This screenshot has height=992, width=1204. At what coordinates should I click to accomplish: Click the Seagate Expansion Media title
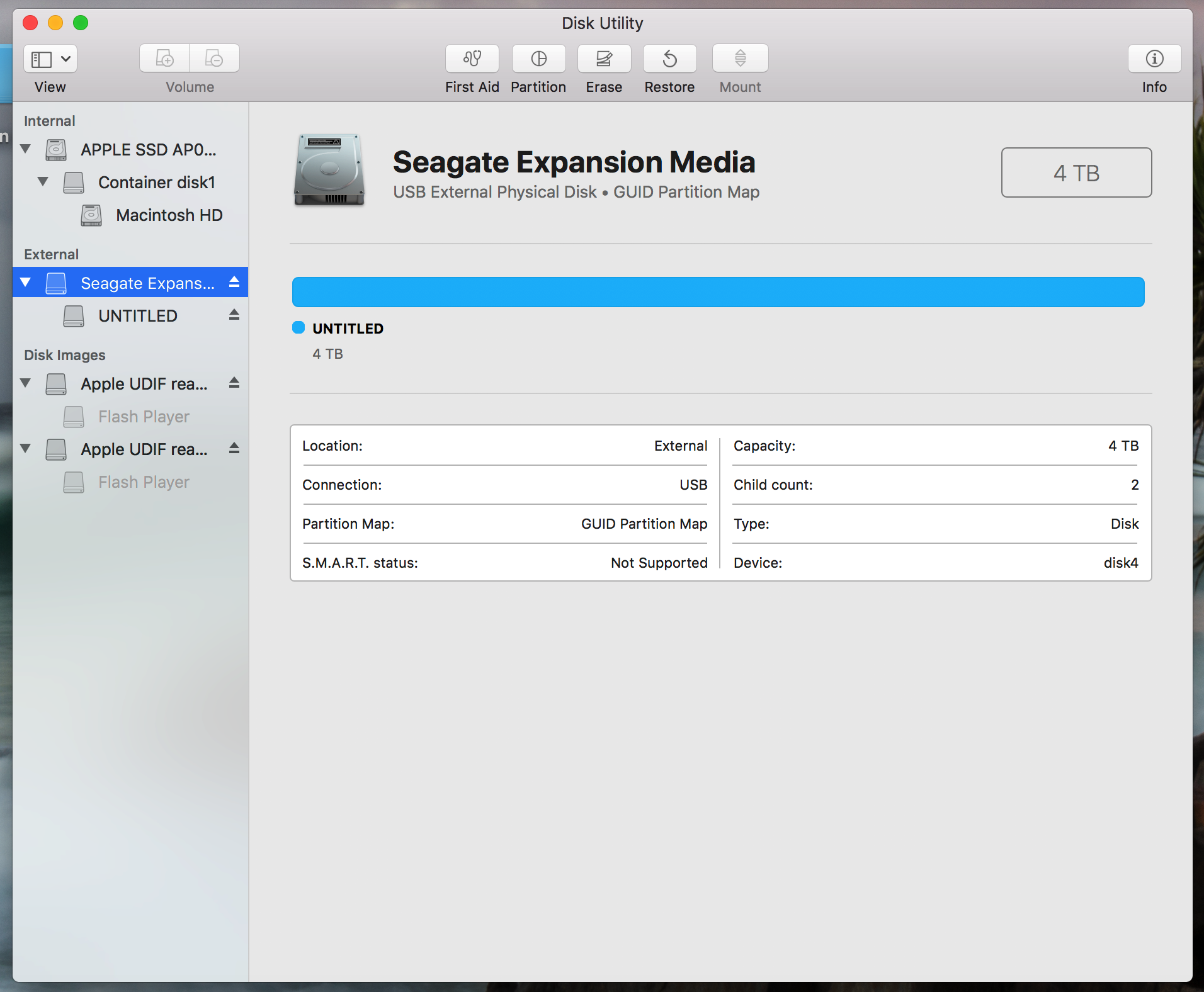coord(574,162)
